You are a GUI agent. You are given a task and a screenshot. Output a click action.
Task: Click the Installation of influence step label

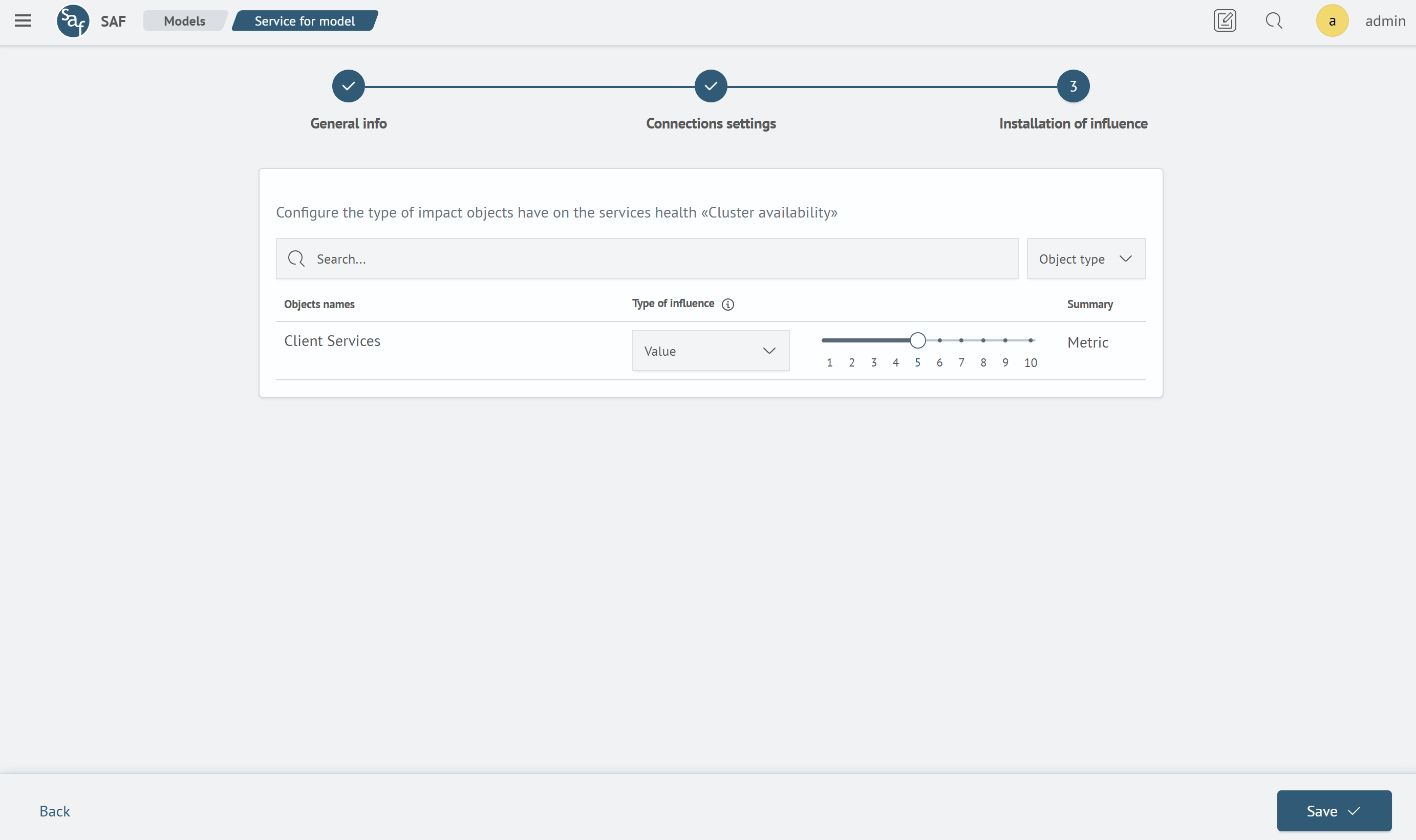tap(1073, 123)
